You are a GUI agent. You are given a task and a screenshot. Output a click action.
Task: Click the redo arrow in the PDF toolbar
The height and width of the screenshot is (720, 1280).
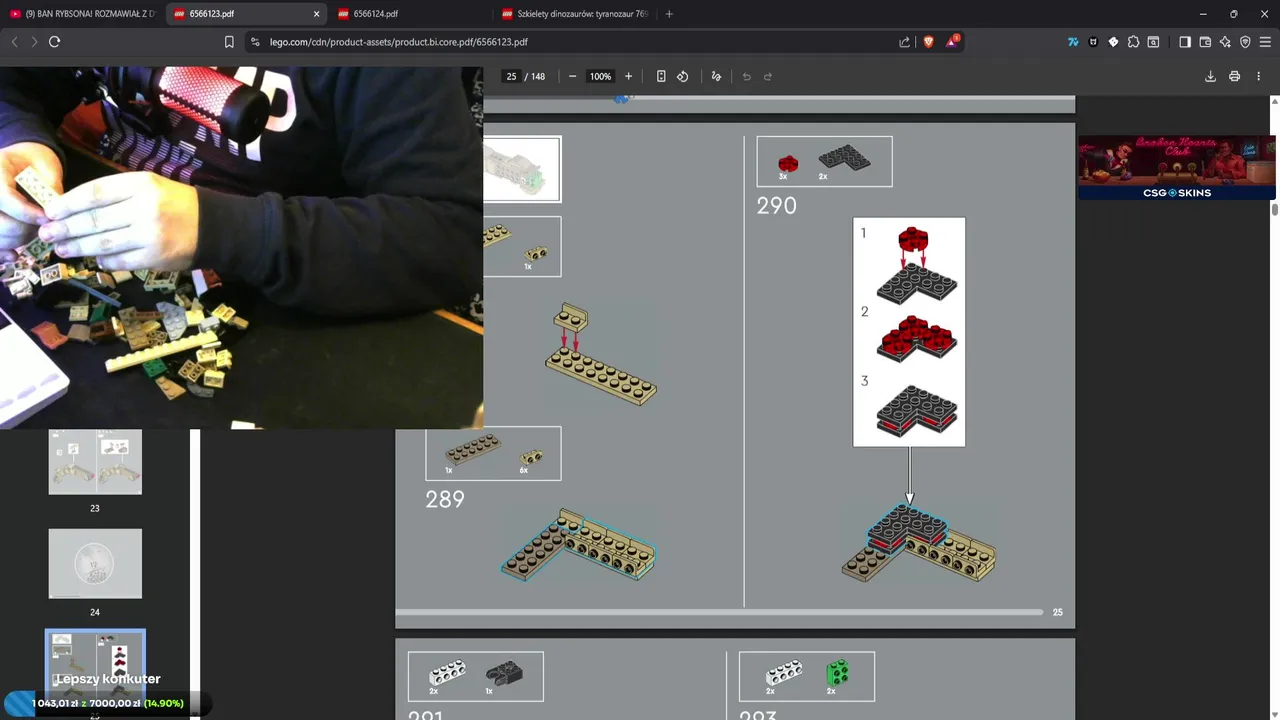(768, 76)
